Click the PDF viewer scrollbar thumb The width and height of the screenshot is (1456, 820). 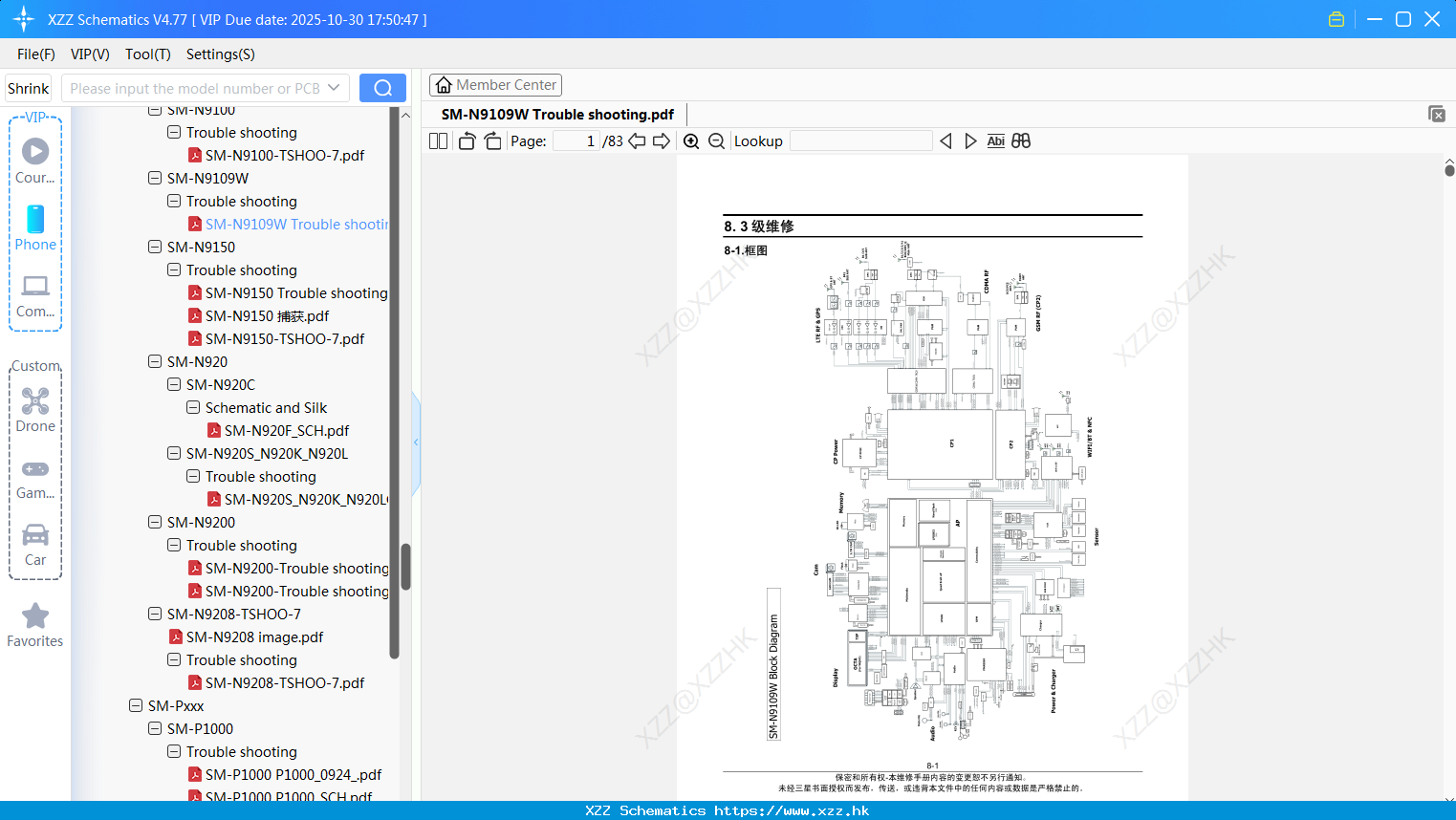pos(1449,170)
